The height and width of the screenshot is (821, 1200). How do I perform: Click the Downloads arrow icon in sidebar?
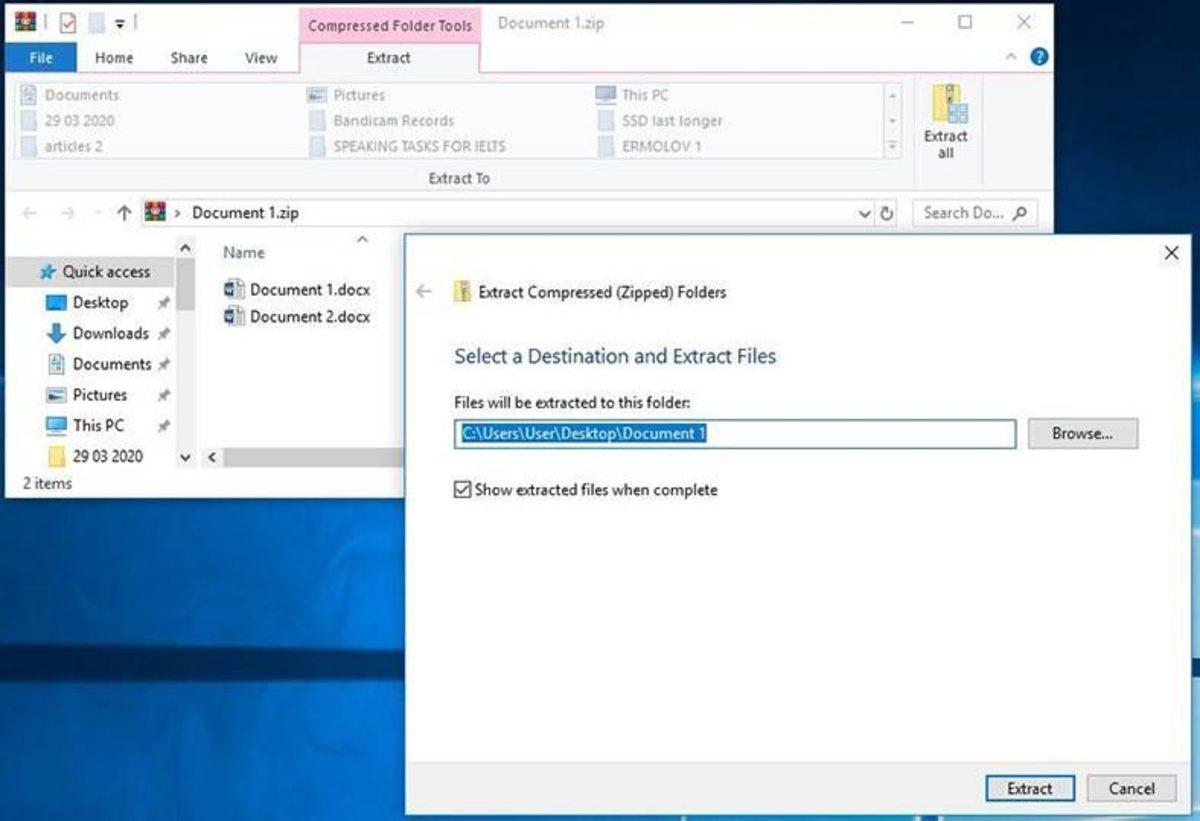point(56,333)
